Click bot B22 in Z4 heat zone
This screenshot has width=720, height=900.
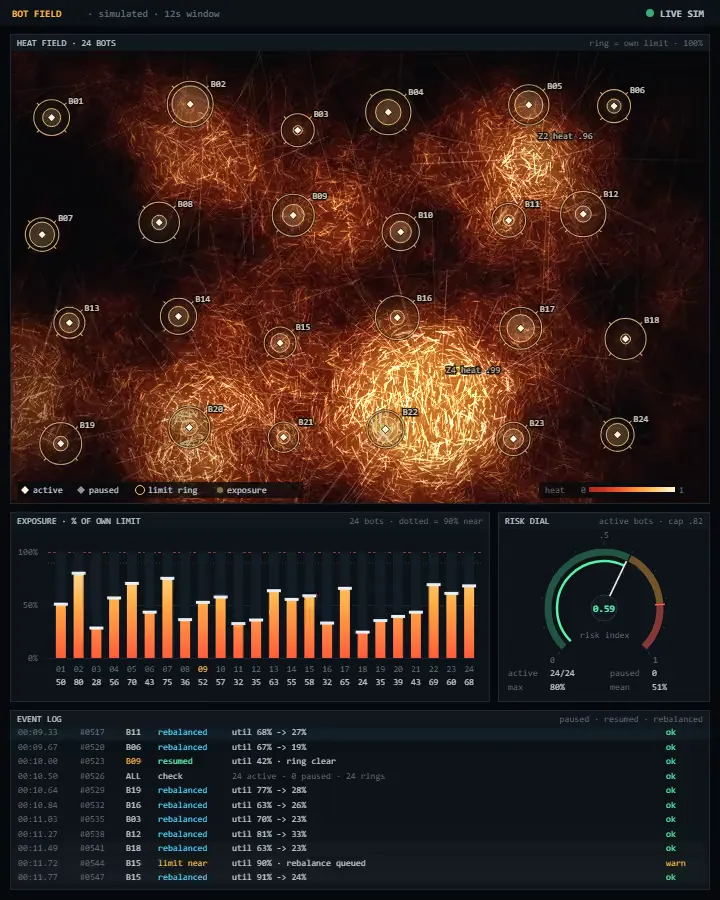point(385,429)
